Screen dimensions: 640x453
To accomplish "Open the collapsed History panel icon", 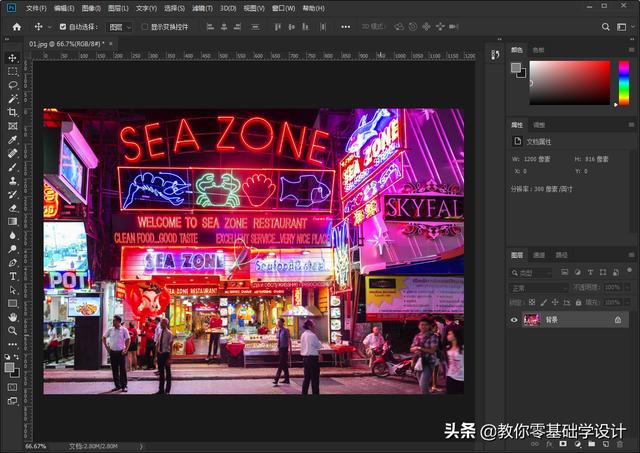I will click(496, 55).
